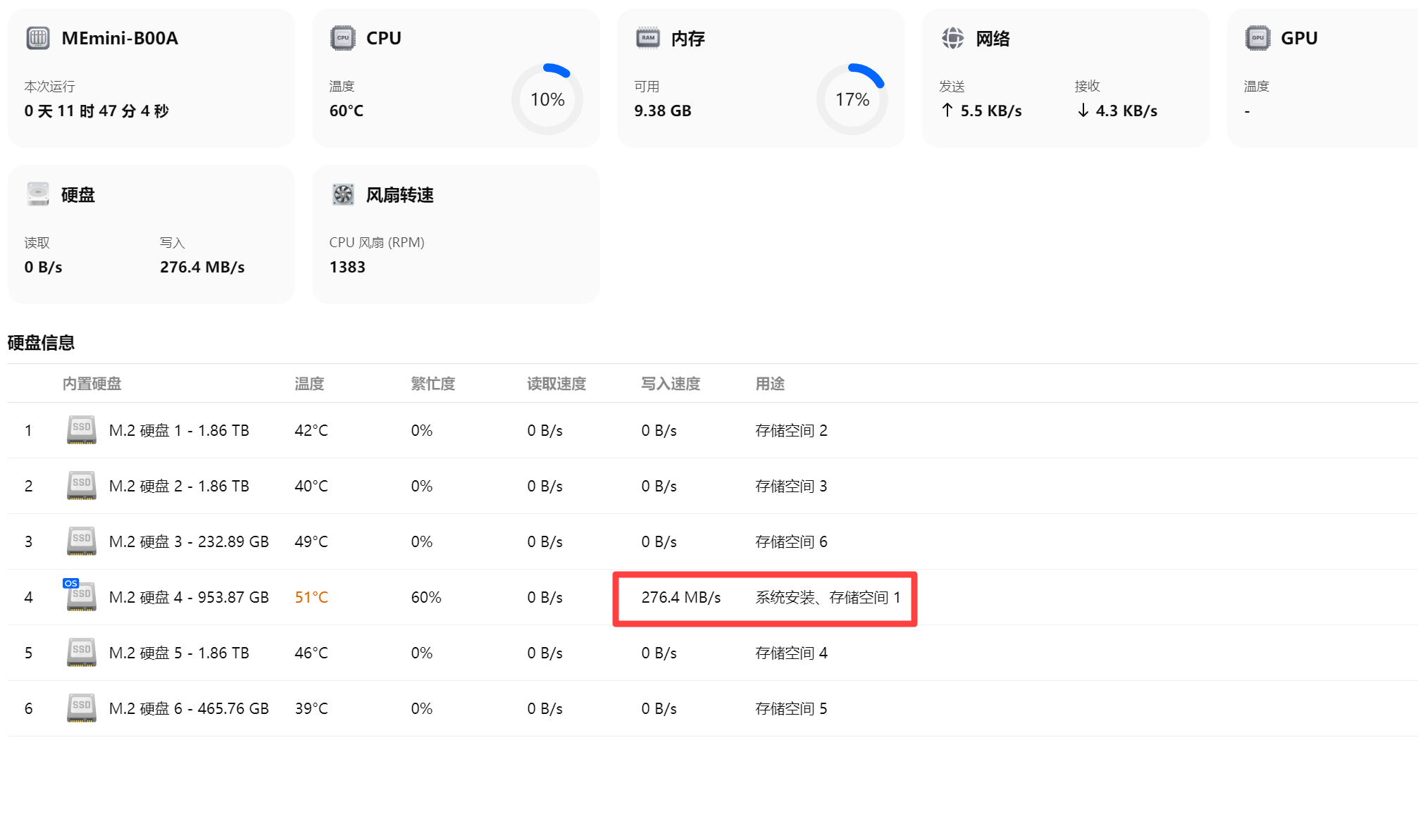
Task: Click the 繁忙度 column header
Action: click(x=433, y=384)
